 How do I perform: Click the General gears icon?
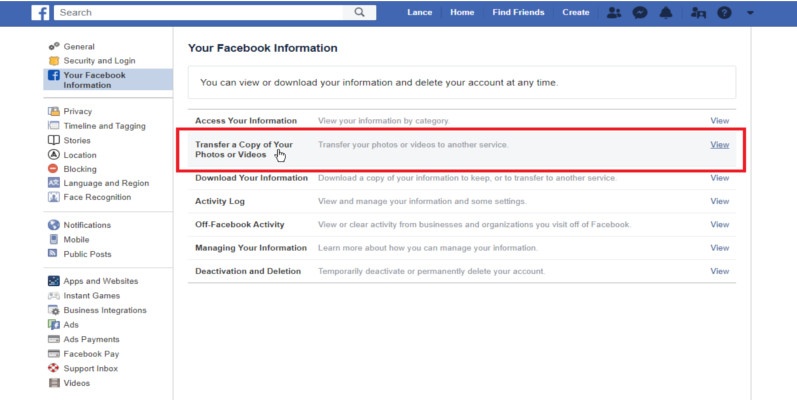[54, 46]
